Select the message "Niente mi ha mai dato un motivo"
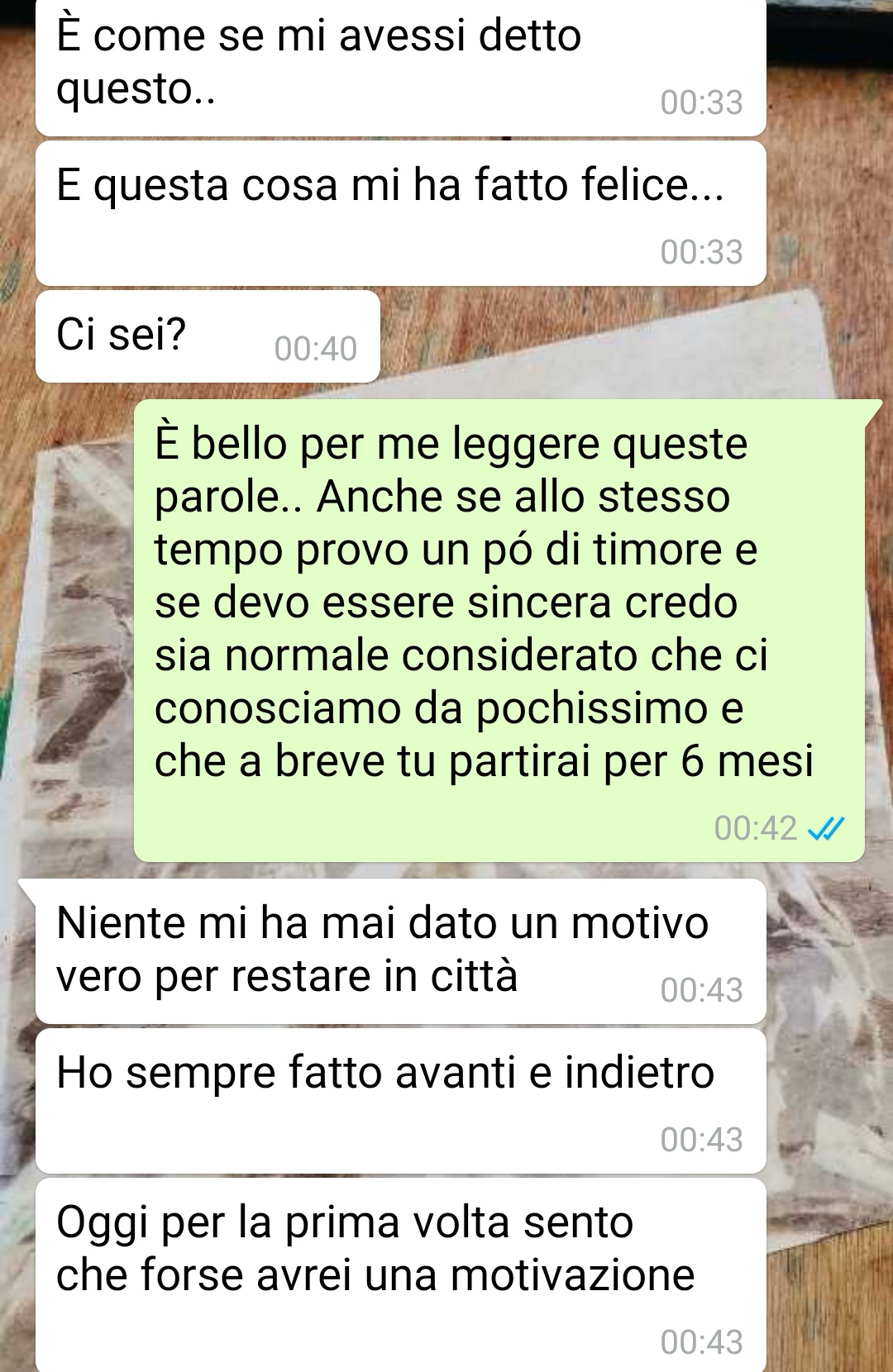This screenshot has width=893, height=1372. click(401, 951)
